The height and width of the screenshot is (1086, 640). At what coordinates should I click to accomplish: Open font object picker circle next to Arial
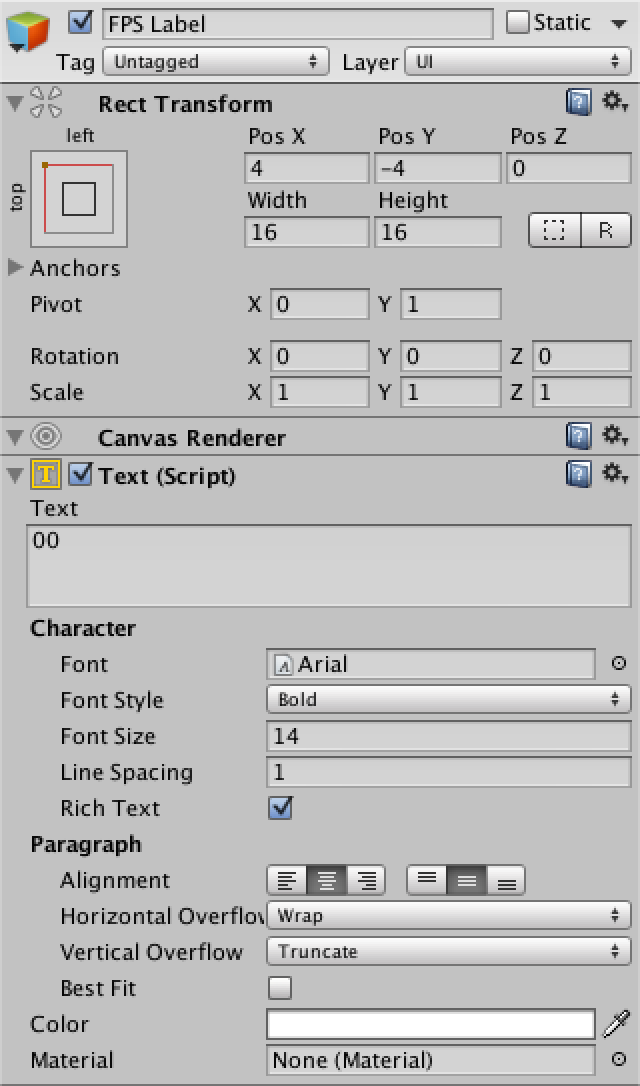tap(619, 663)
